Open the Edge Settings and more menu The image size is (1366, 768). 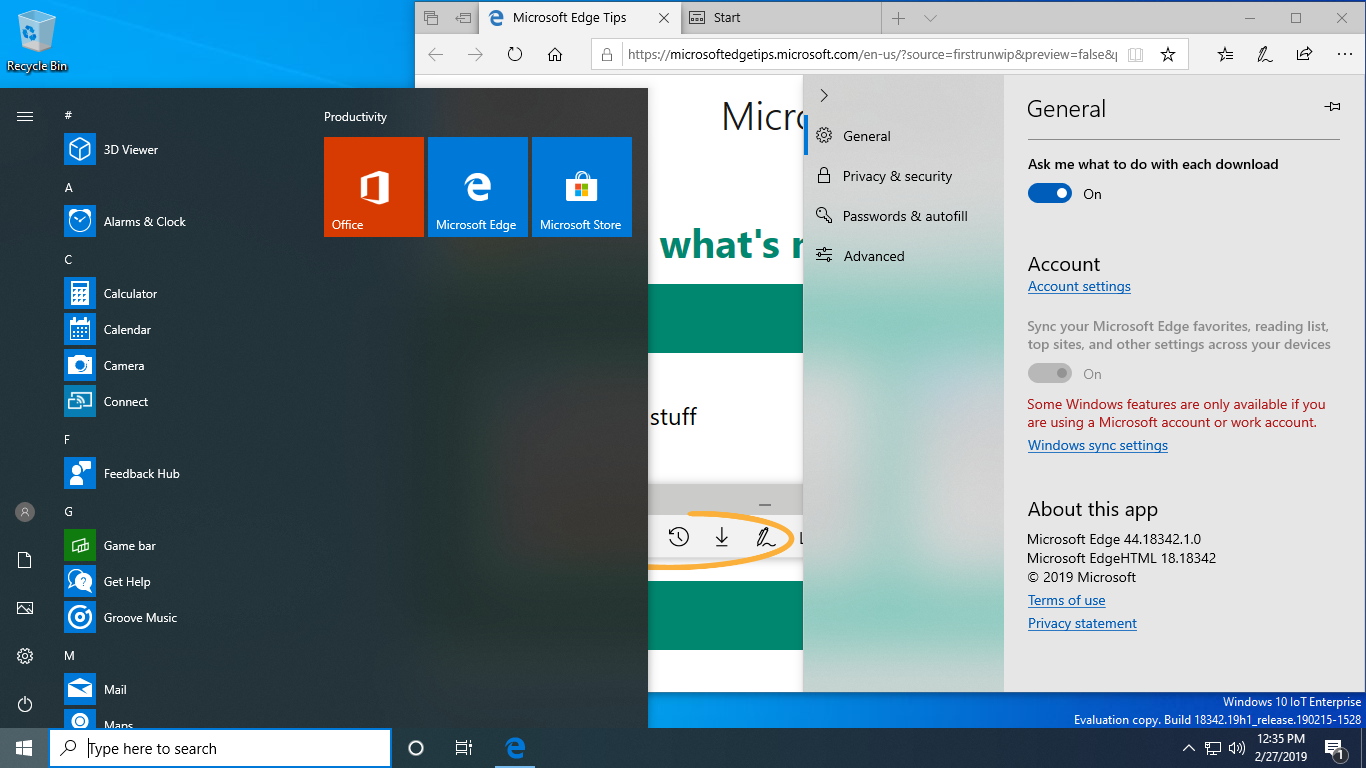click(x=1343, y=55)
